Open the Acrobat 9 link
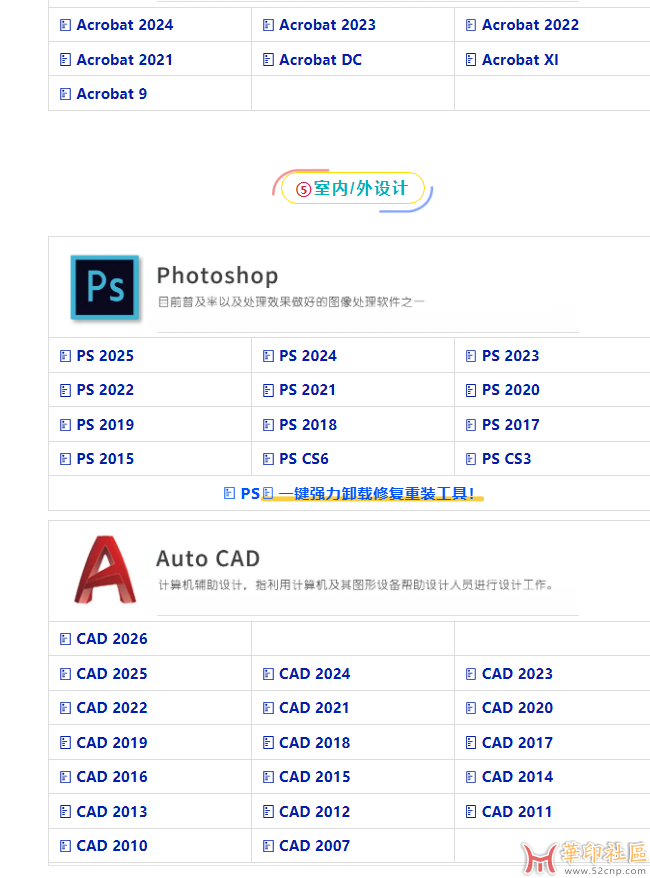The image size is (650, 878). point(111,94)
